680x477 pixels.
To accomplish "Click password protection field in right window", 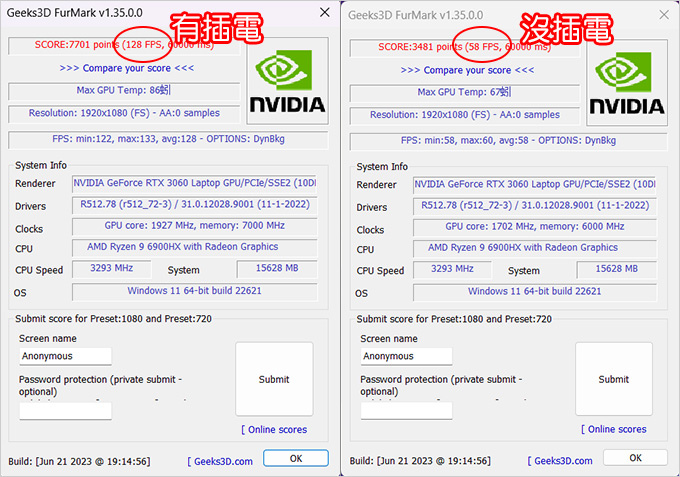I will tap(406, 410).
